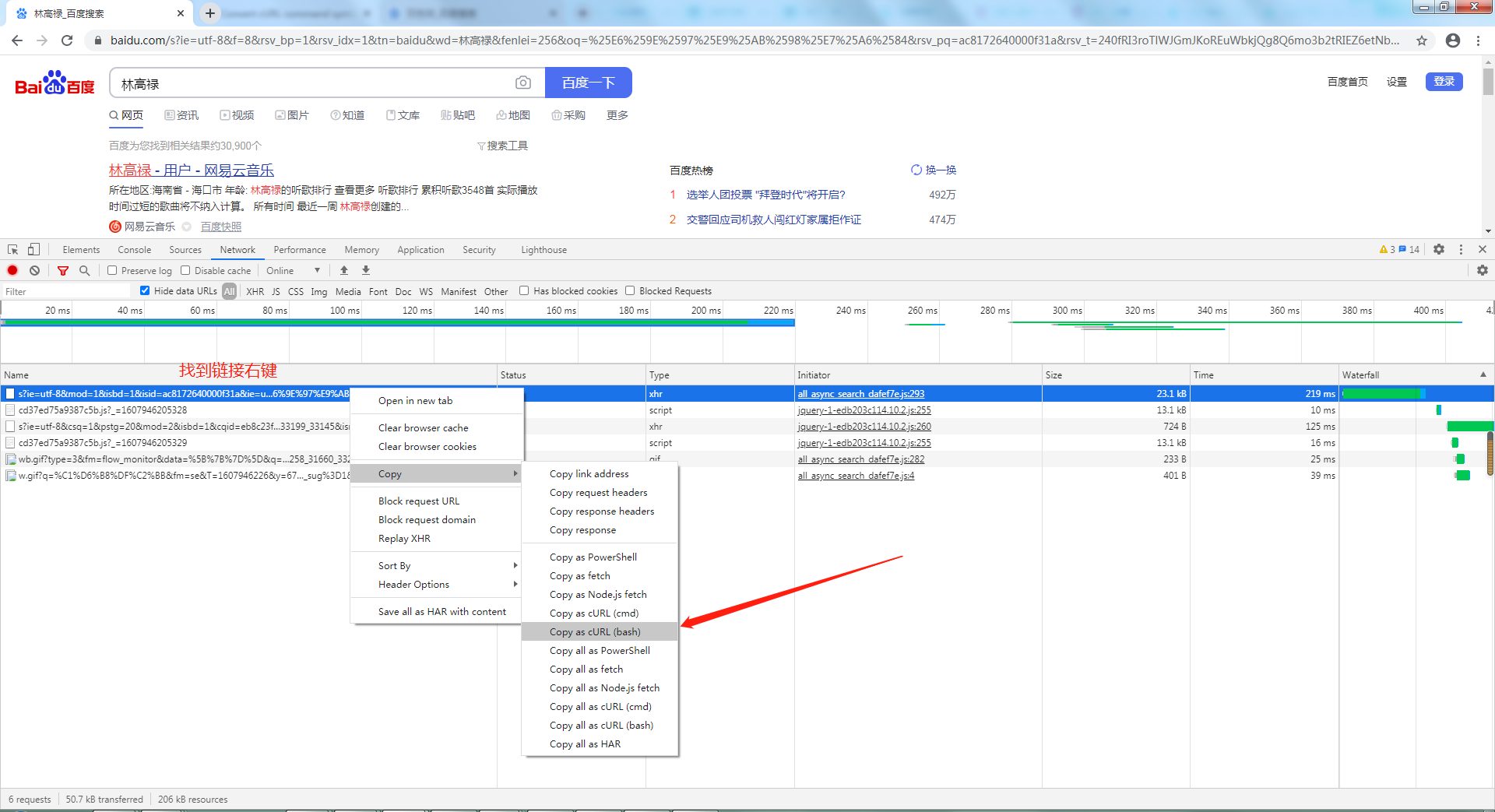Click the warnings count badge icon

pos(1387,249)
